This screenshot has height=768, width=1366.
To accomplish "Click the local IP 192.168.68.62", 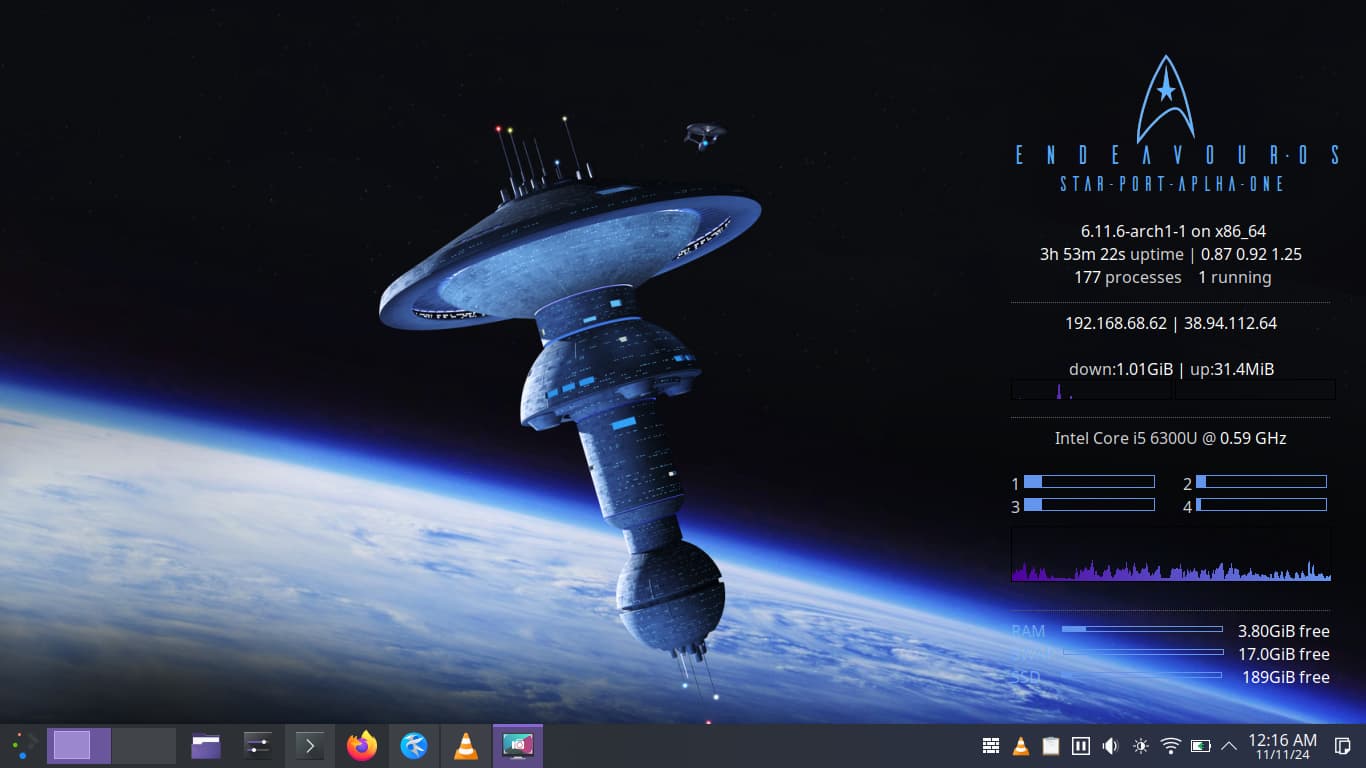I will tap(1116, 323).
